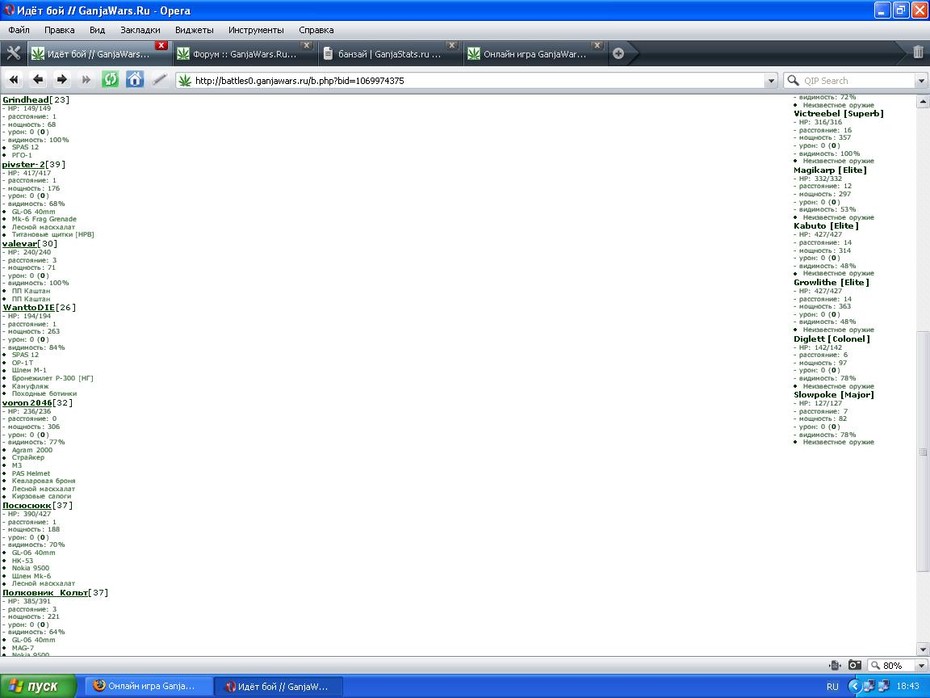
Task: Open the Посюсюкк player link
Action: click(x=27, y=505)
